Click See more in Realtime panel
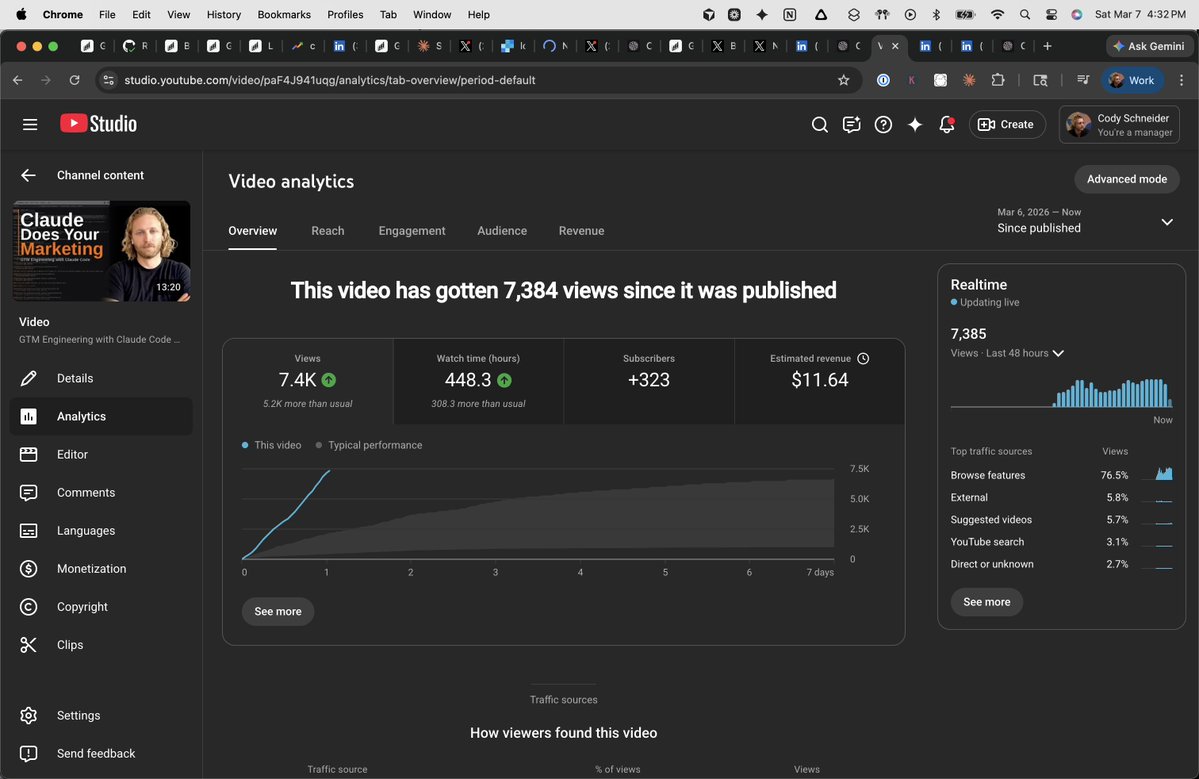The width and height of the screenshot is (1199, 779). click(986, 602)
